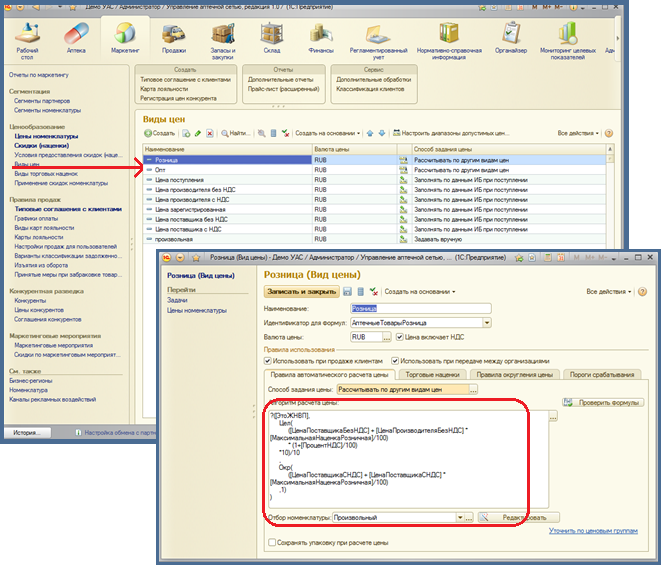The height and width of the screenshot is (566, 663).
Task: Sort list by Валюта цены column header
Action: (x=354, y=149)
